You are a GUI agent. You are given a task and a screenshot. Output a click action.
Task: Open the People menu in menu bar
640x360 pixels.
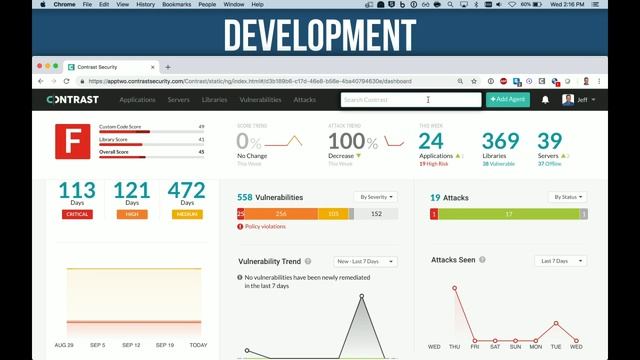(207, 4)
